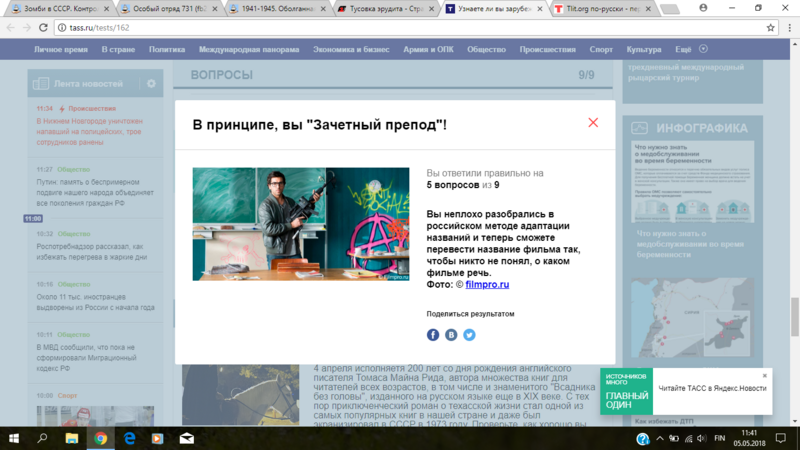
Task: Open the filmpro.ru photo credit link
Action: point(487,285)
